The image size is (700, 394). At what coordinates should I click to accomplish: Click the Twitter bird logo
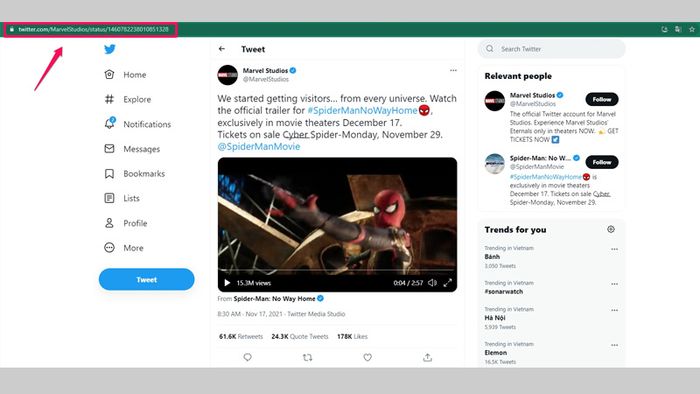coord(109,49)
